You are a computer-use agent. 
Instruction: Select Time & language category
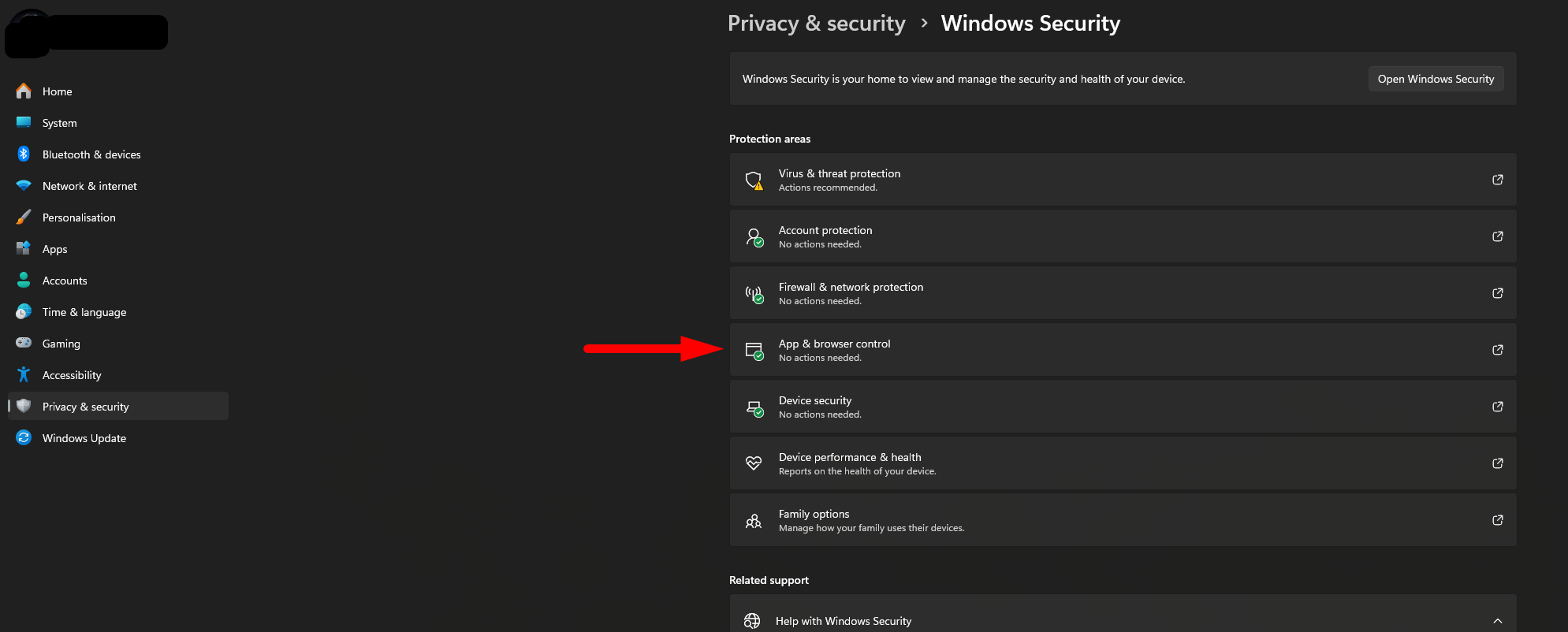pos(118,312)
